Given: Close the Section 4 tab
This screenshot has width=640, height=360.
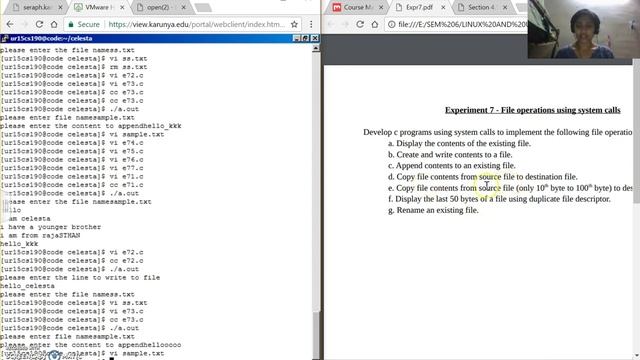Looking at the screenshot, I should [x=505, y=7].
